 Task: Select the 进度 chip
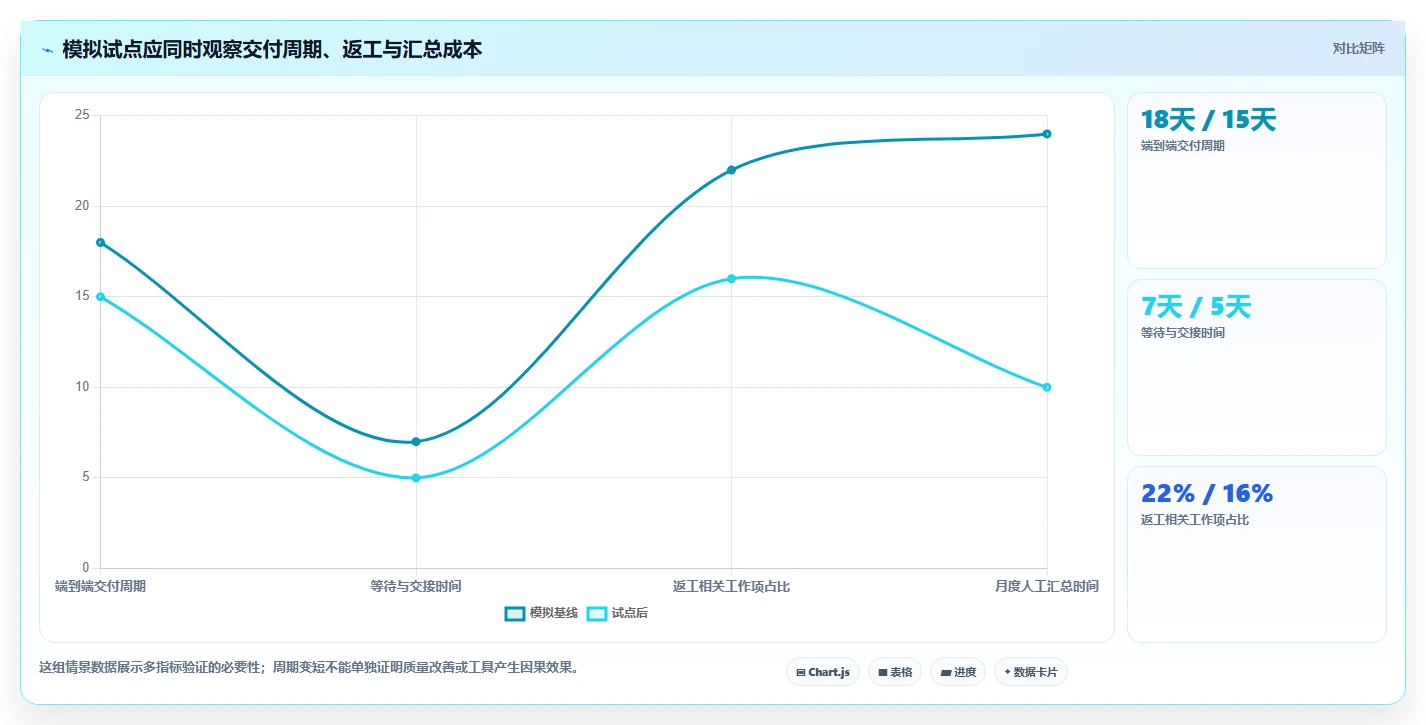[958, 672]
